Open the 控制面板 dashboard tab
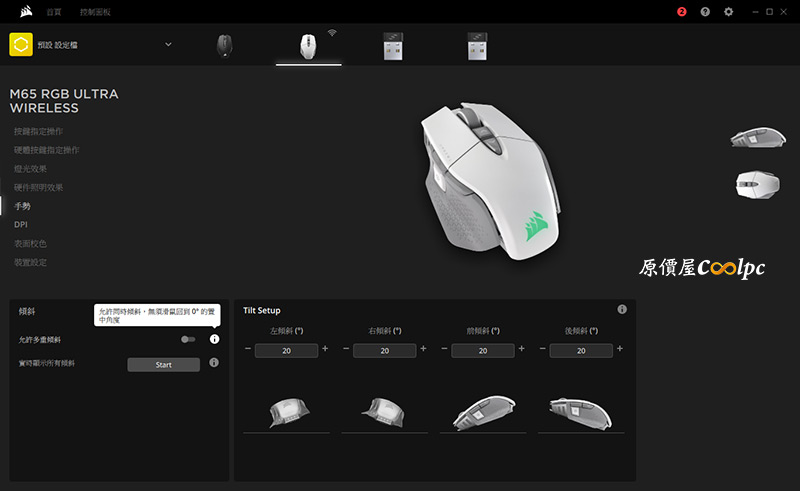Image resolution: width=800 pixels, height=491 pixels. click(x=95, y=12)
